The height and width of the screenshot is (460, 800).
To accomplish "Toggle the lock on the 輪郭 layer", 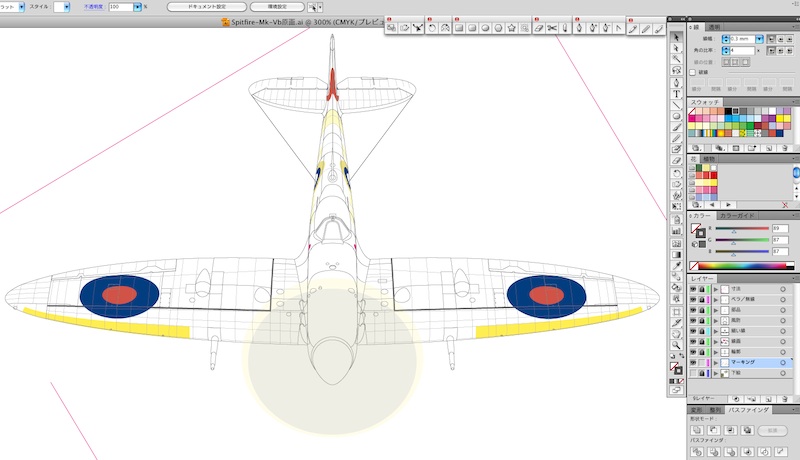I will coord(702,352).
